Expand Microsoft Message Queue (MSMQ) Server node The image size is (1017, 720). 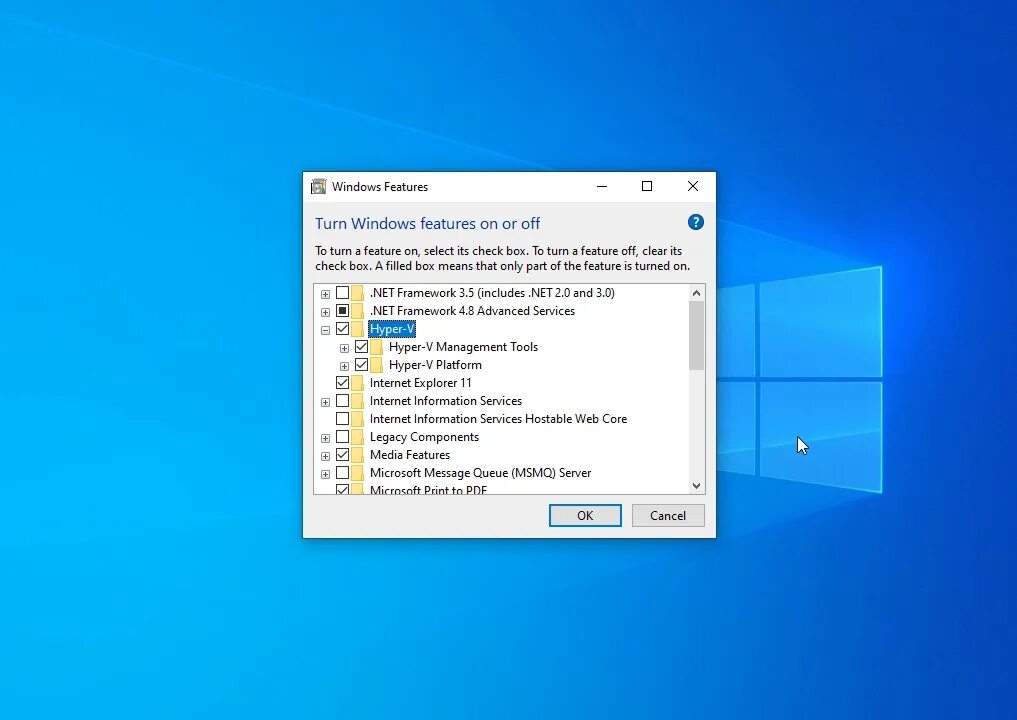click(x=326, y=474)
